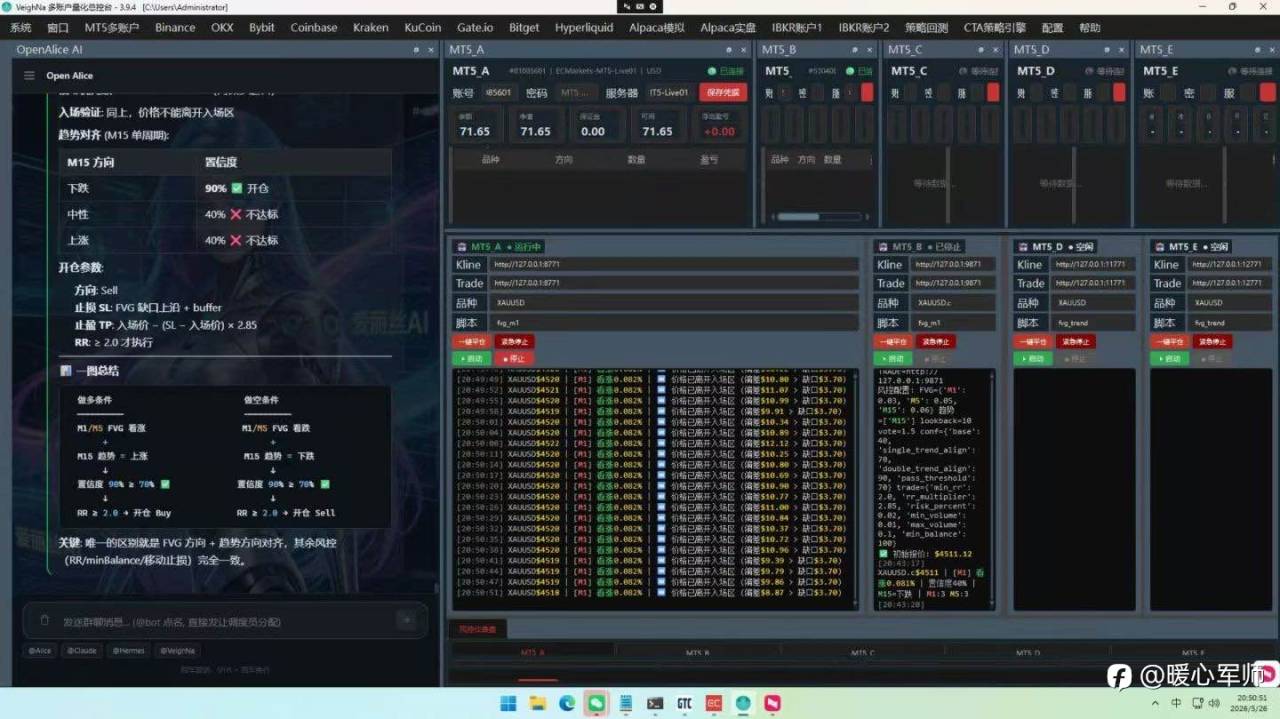
Task: Float the MT5_C dock panel
Action: 983,49
